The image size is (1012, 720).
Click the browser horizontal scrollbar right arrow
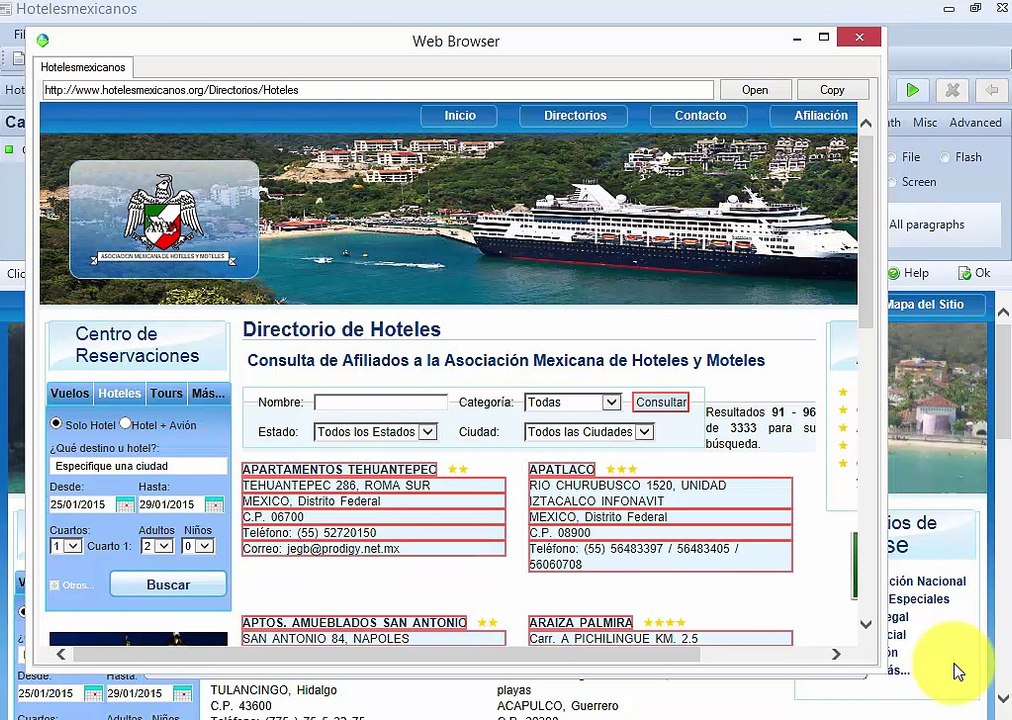point(836,654)
